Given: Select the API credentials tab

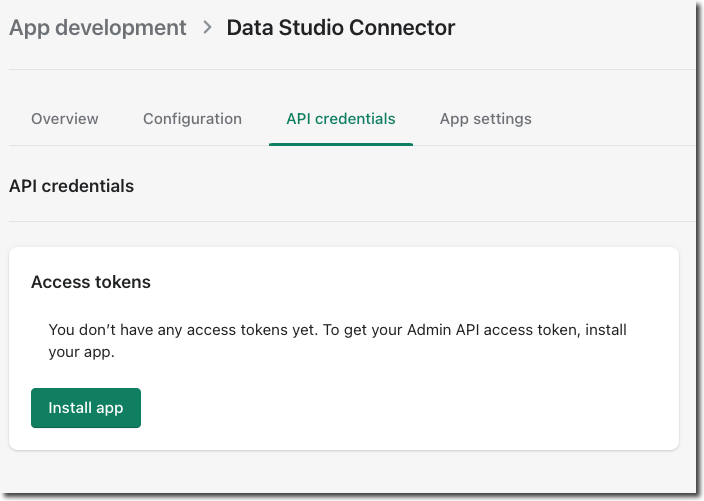Looking at the screenshot, I should click(x=341, y=119).
